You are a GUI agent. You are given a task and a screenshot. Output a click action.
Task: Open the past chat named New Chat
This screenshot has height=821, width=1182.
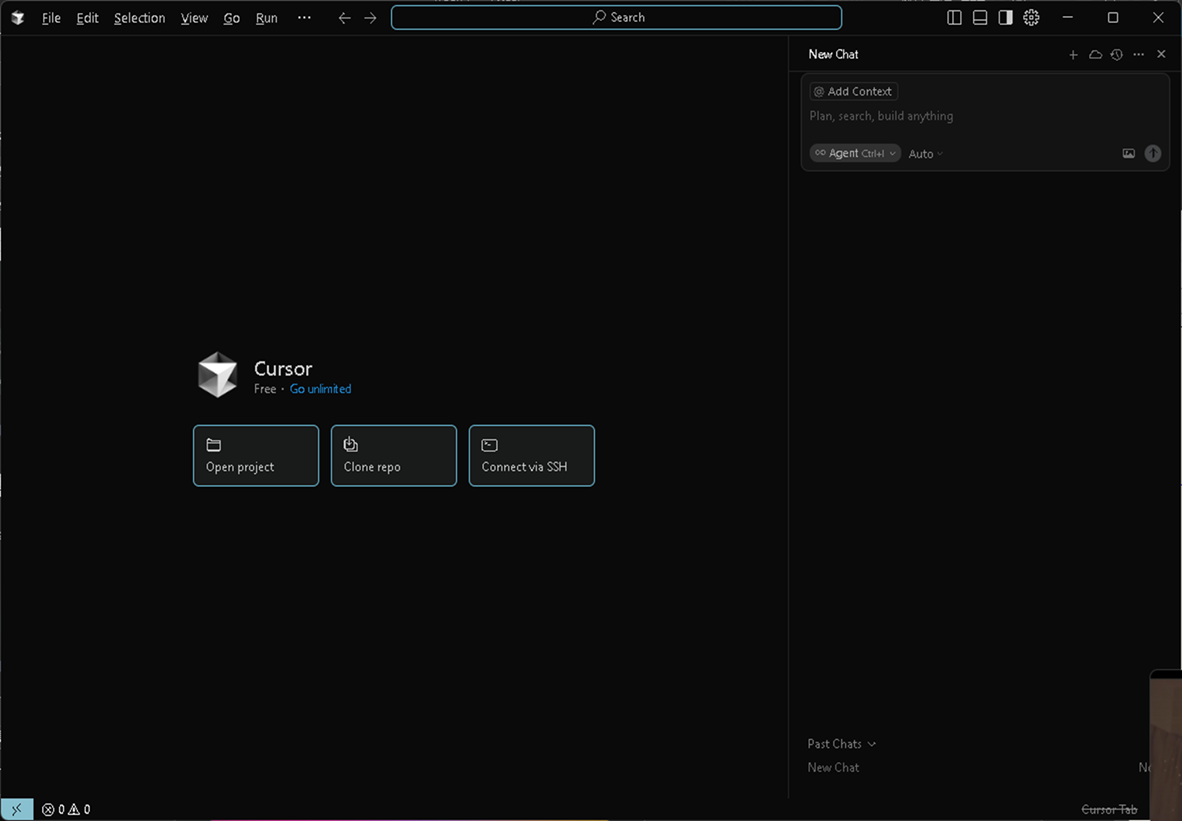[x=833, y=767]
